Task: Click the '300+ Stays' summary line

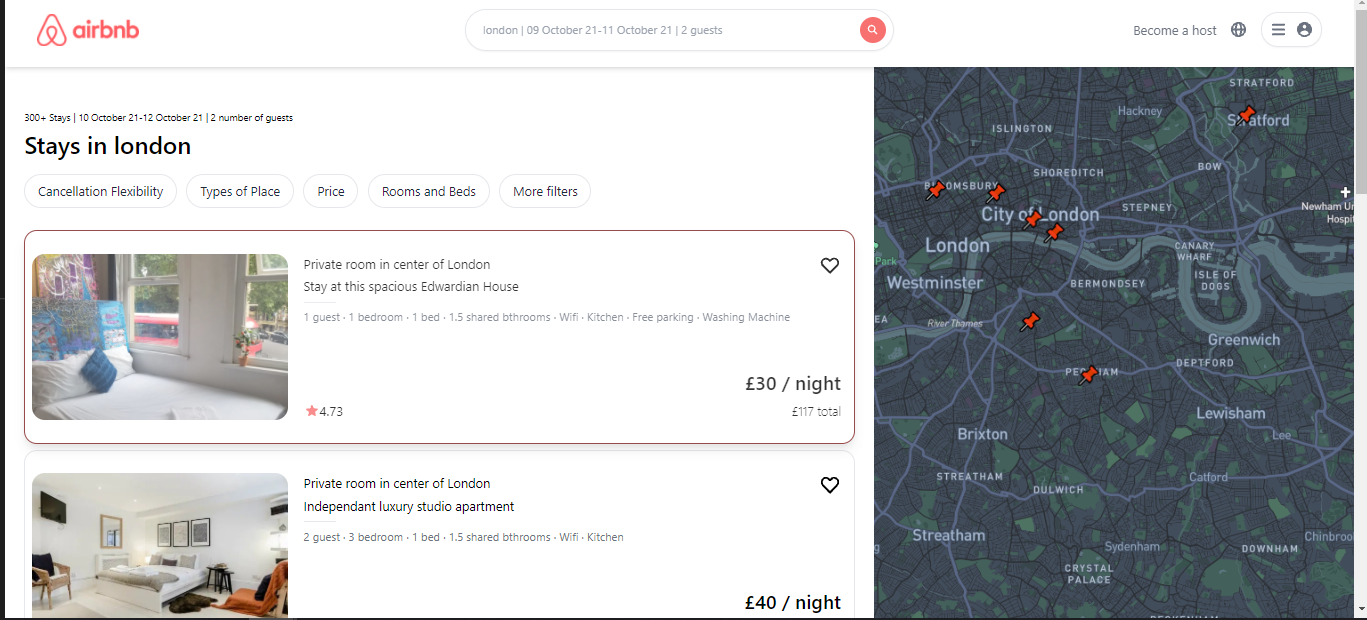Action: (158, 118)
